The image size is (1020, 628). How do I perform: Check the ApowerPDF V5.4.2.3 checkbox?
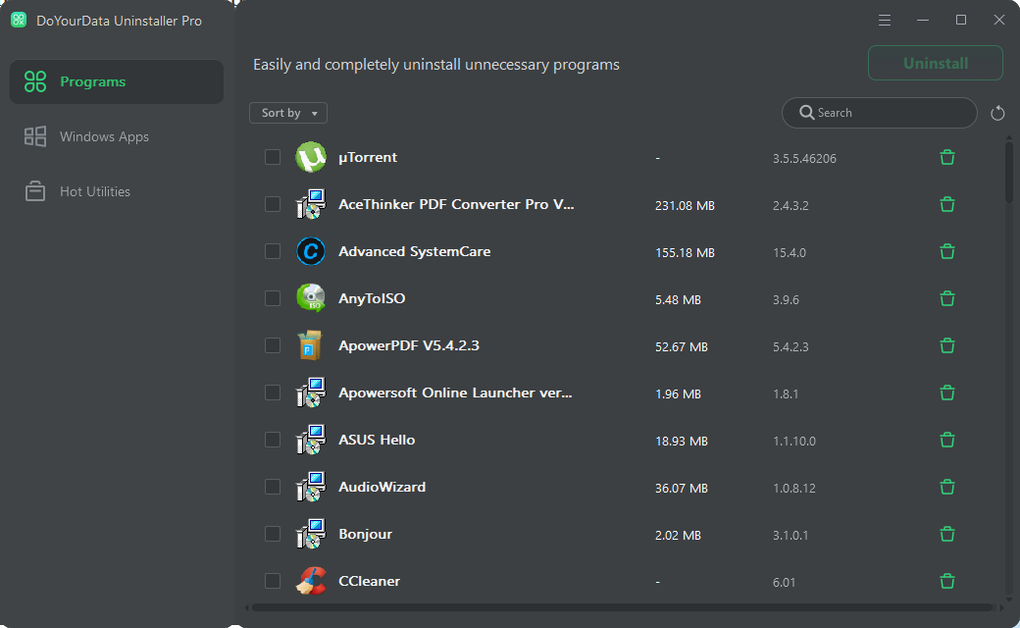tap(273, 346)
